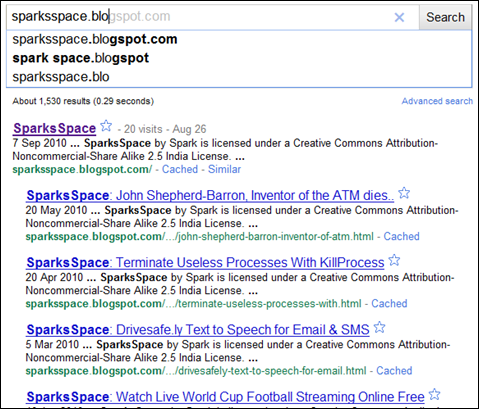This screenshot has width=479, height=409.
Task: Click URL ending drivesafely-text-to-speech-for-email.html
Action: click(x=196, y=371)
